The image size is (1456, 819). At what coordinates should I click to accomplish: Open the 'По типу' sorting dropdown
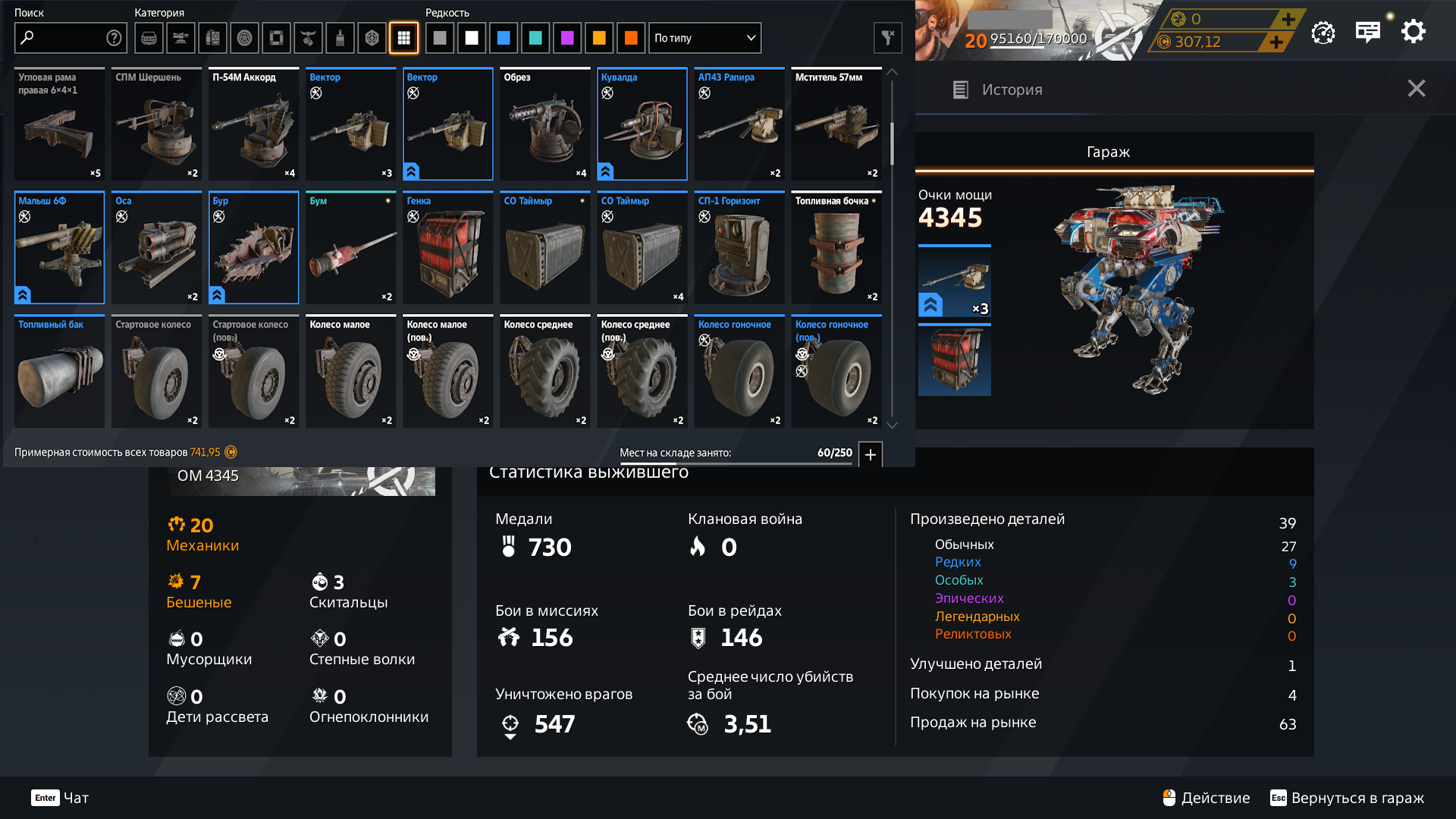coord(704,38)
